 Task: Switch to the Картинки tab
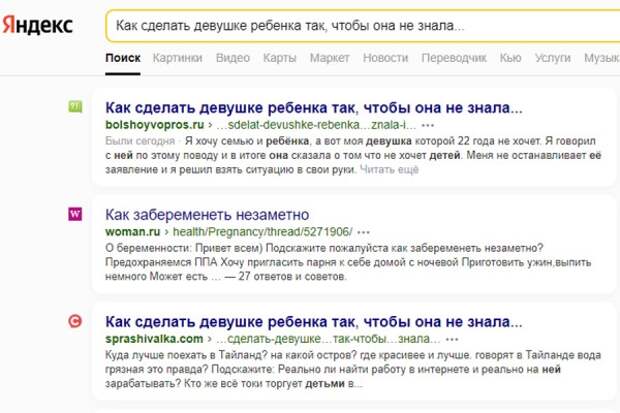pyautogui.click(x=178, y=58)
